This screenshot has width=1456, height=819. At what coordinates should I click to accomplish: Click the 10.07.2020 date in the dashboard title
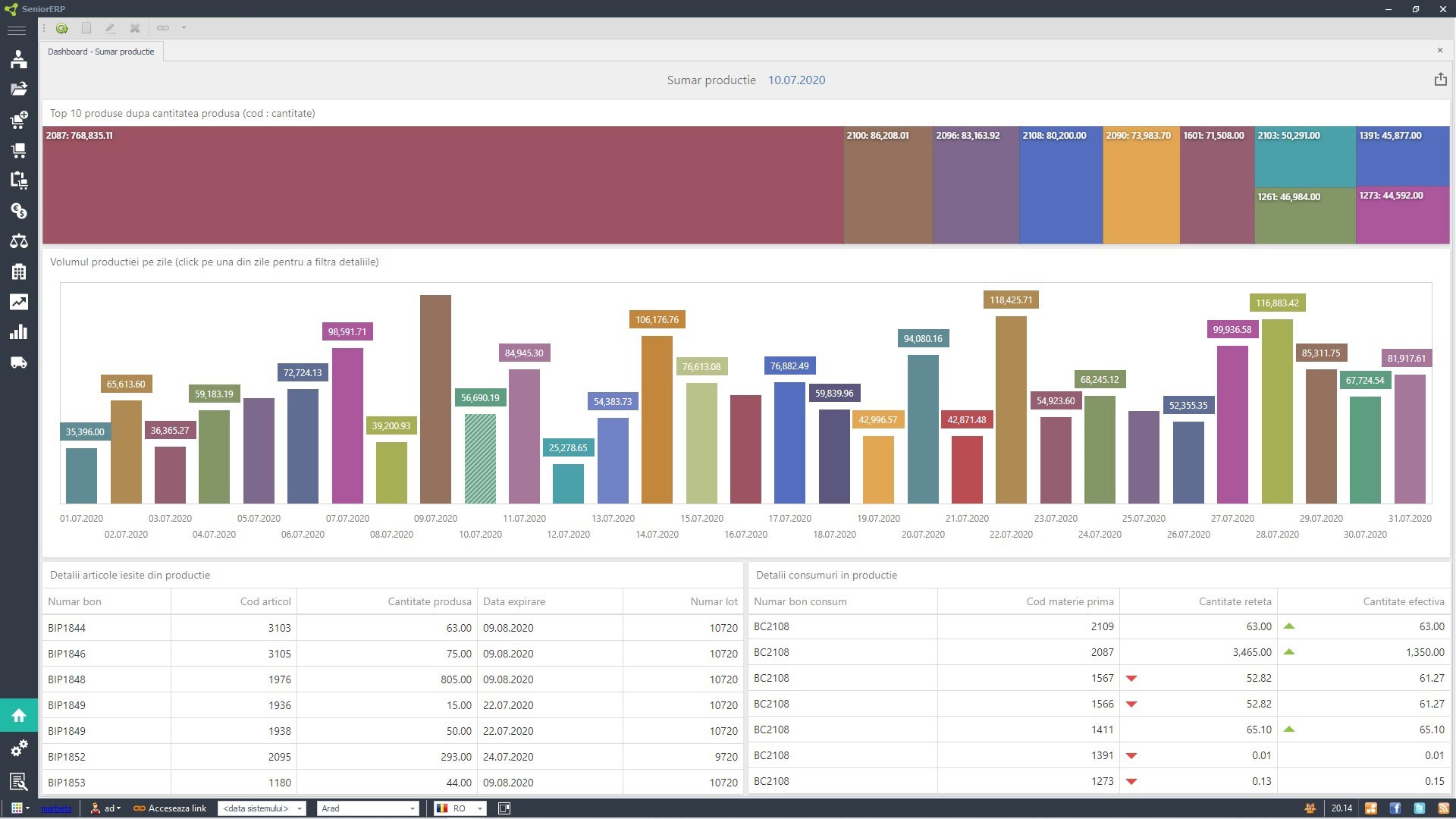point(796,80)
